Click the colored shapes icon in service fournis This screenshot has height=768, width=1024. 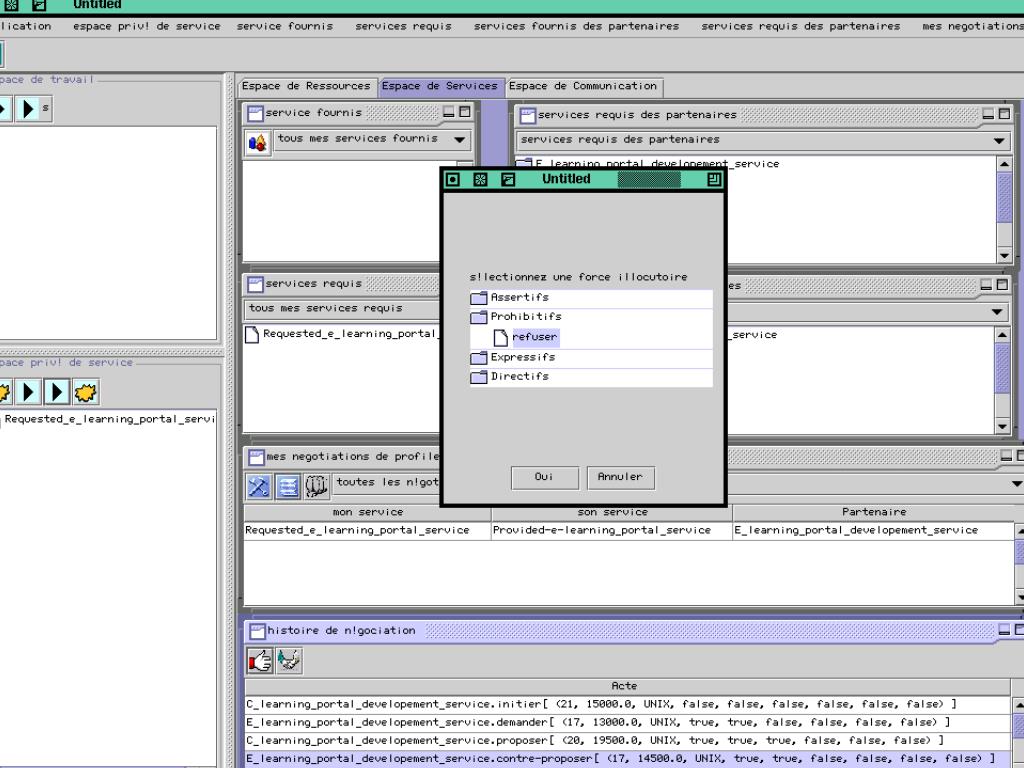pos(258,142)
